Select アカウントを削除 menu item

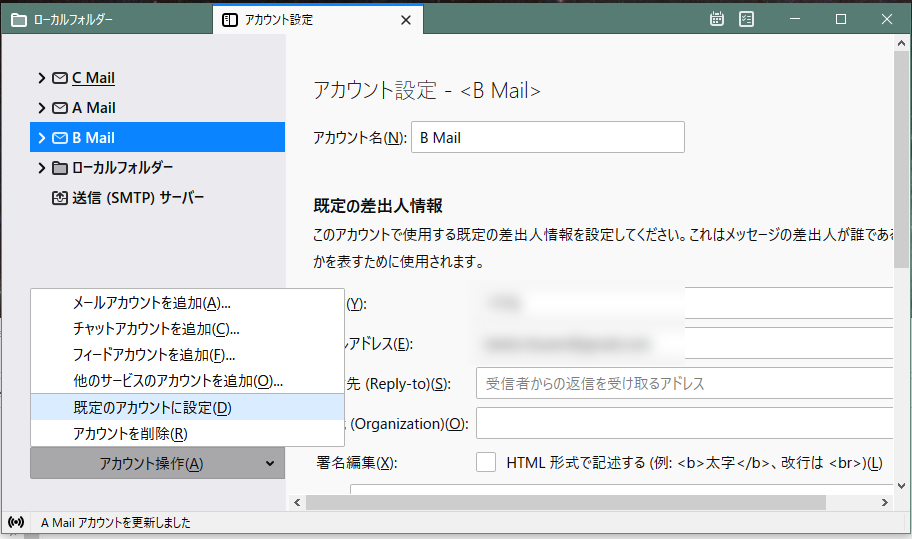click(187, 433)
